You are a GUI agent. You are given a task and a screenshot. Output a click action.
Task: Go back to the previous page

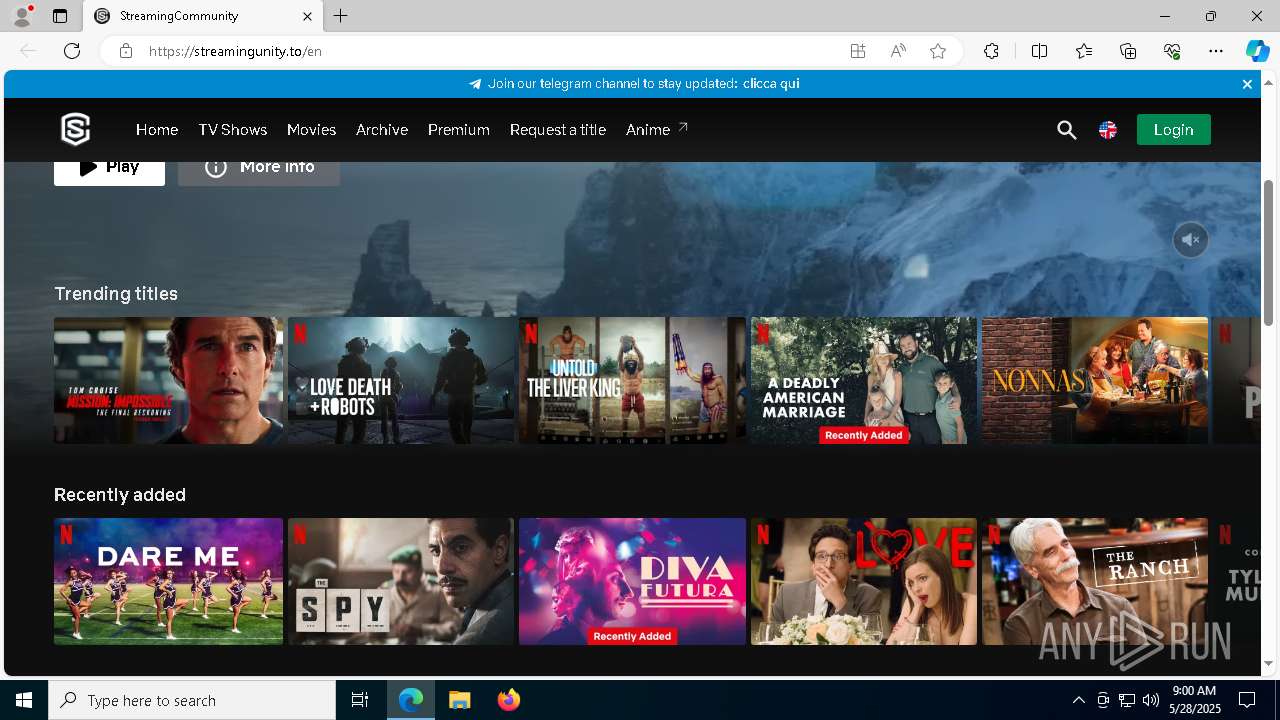coord(28,51)
